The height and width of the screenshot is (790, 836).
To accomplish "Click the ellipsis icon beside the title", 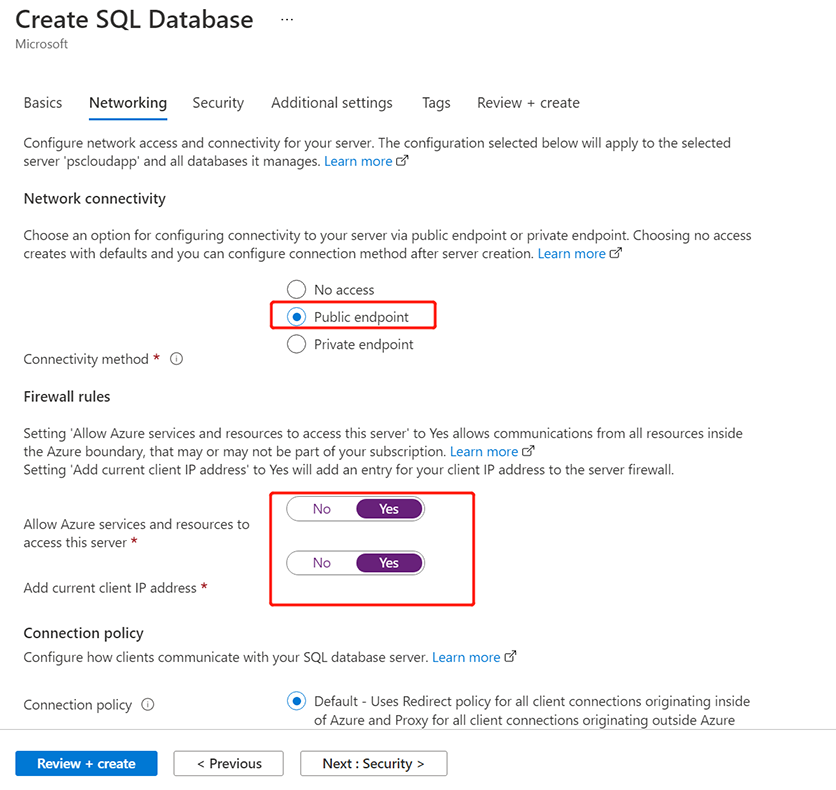I will [287, 20].
